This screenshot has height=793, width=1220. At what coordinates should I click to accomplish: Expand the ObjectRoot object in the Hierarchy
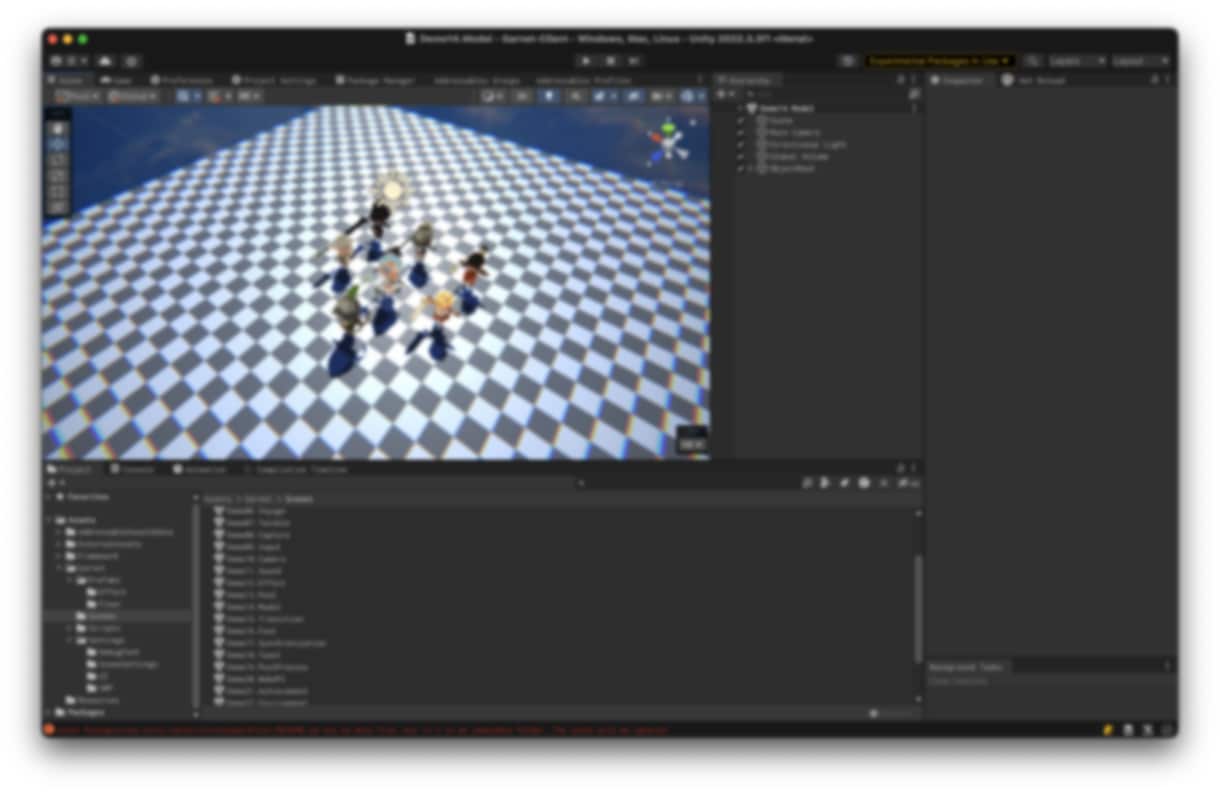[750, 169]
